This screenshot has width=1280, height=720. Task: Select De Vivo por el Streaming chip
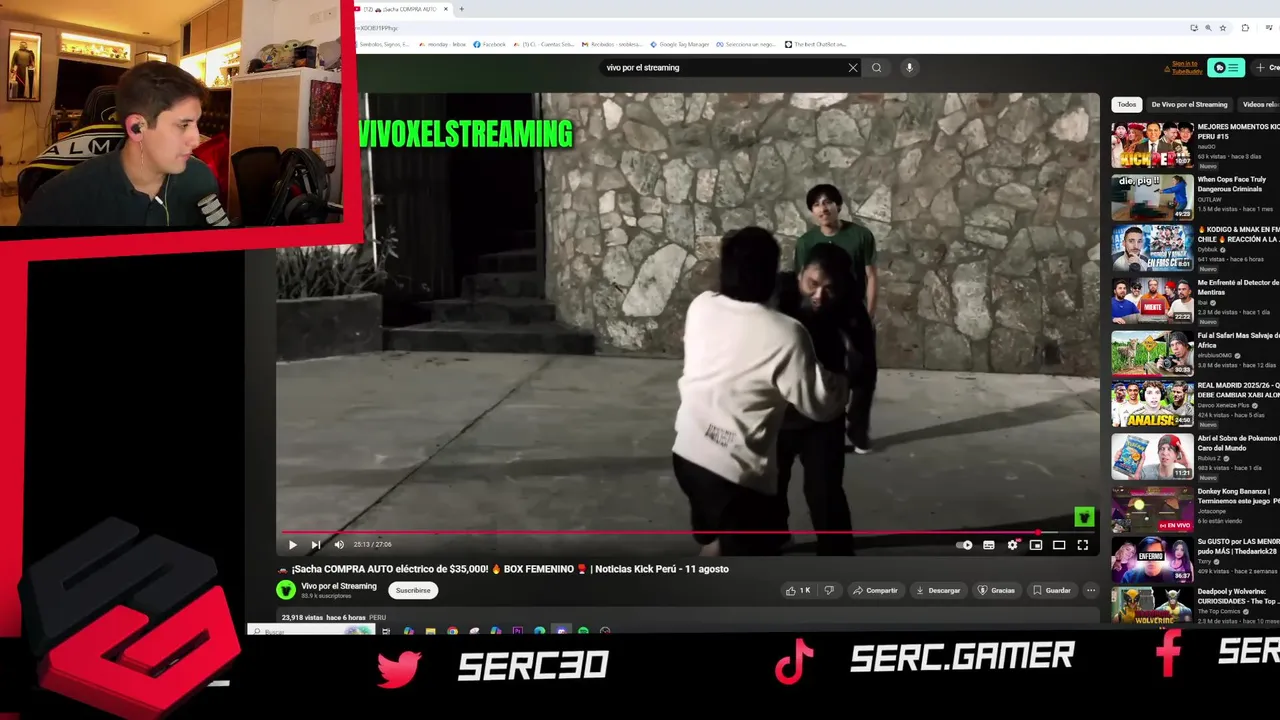click(1189, 104)
